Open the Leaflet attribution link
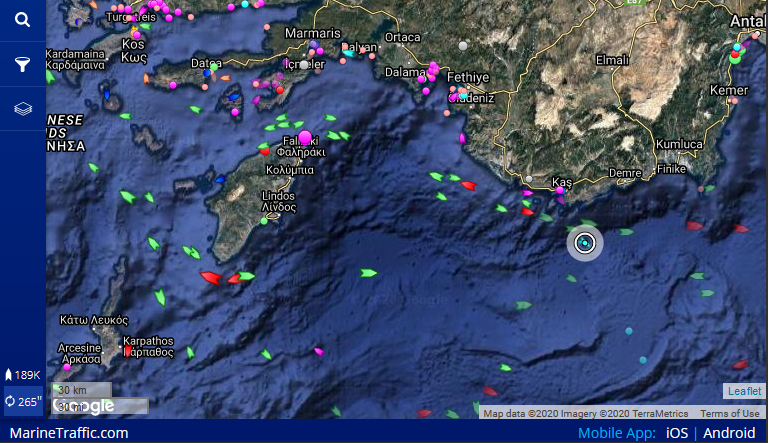The image size is (771, 443). (x=744, y=391)
